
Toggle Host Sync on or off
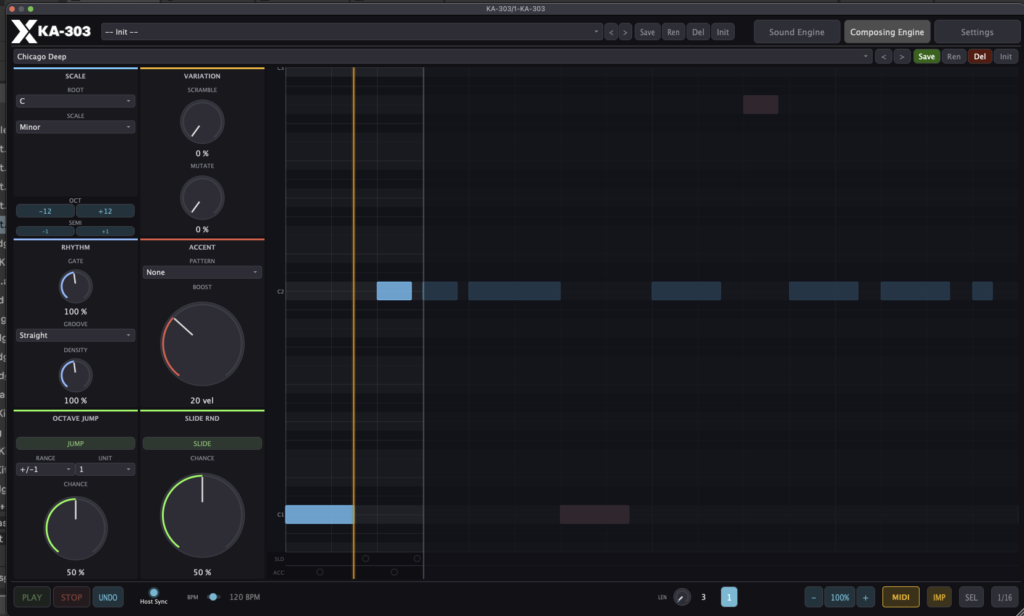(153, 592)
